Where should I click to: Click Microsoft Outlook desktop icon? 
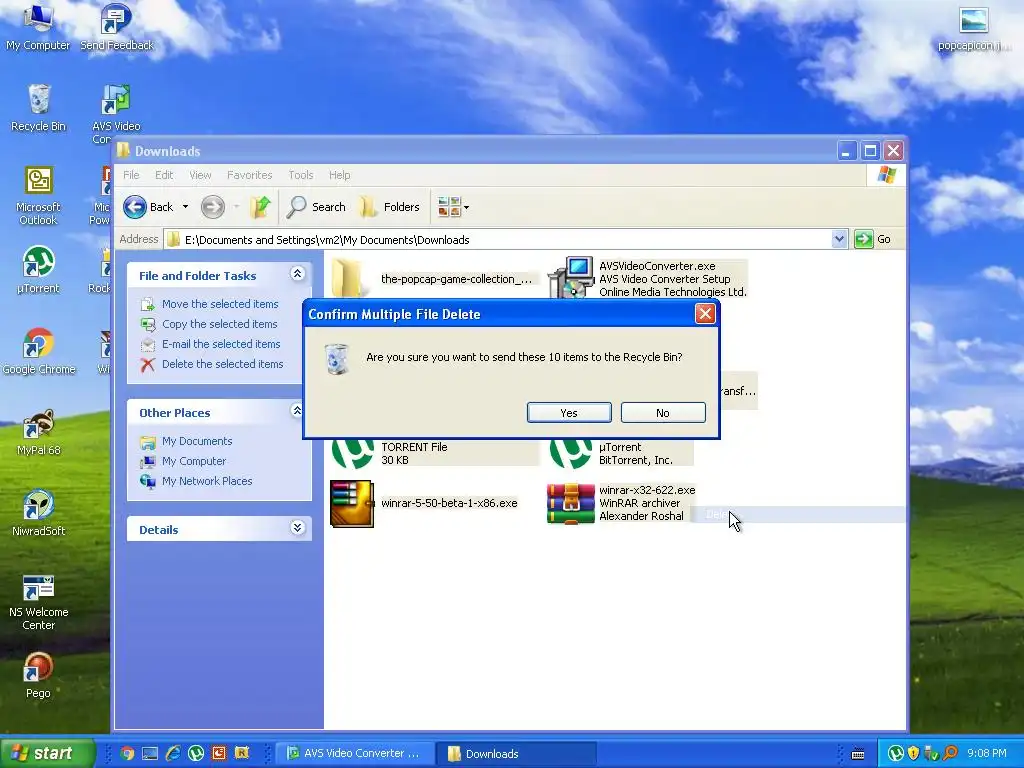39,196
